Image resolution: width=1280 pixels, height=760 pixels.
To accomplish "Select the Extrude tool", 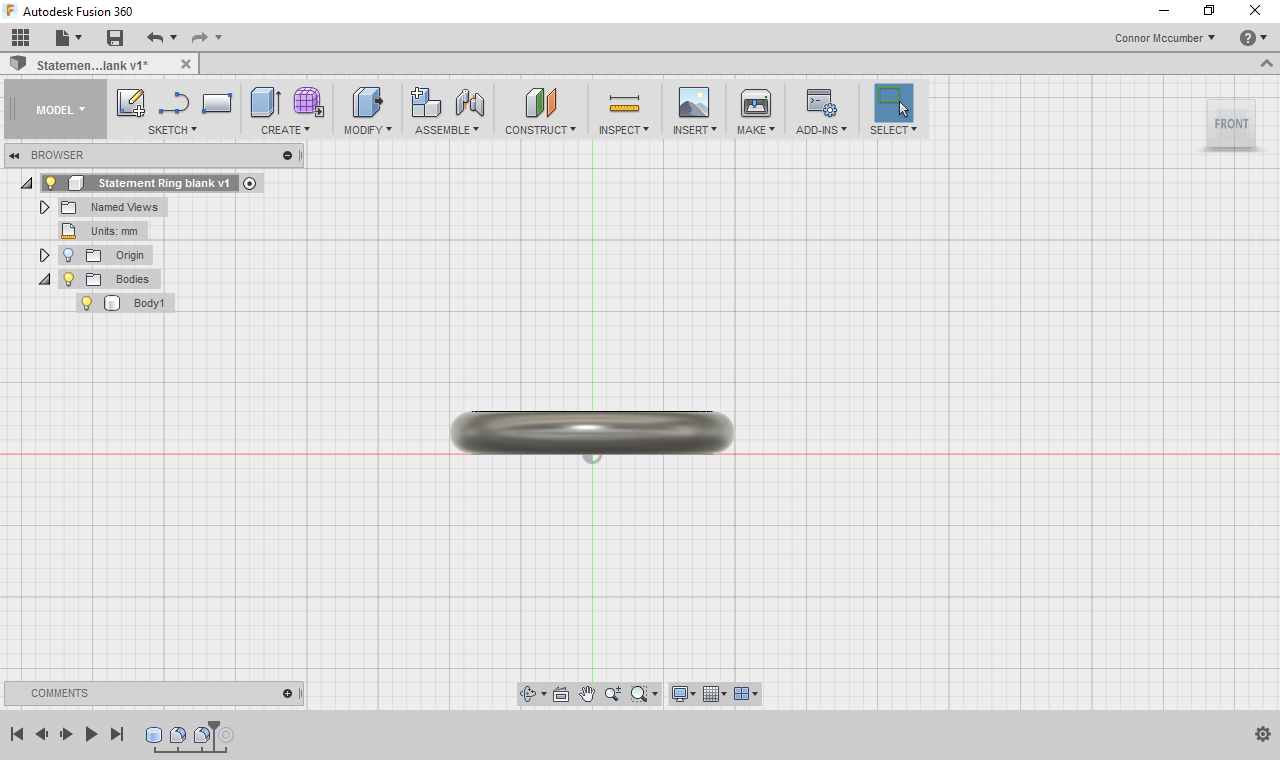I will point(265,102).
